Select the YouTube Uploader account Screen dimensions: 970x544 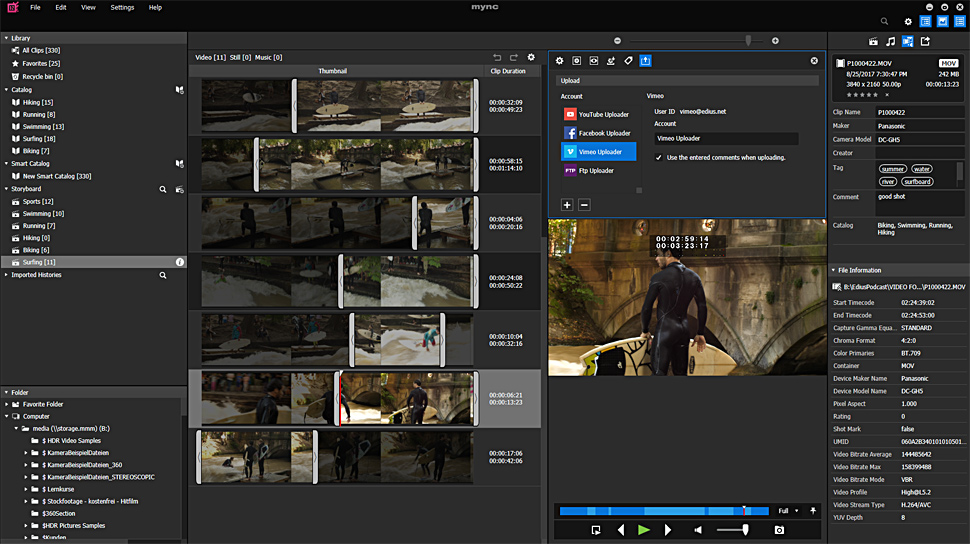tap(598, 115)
